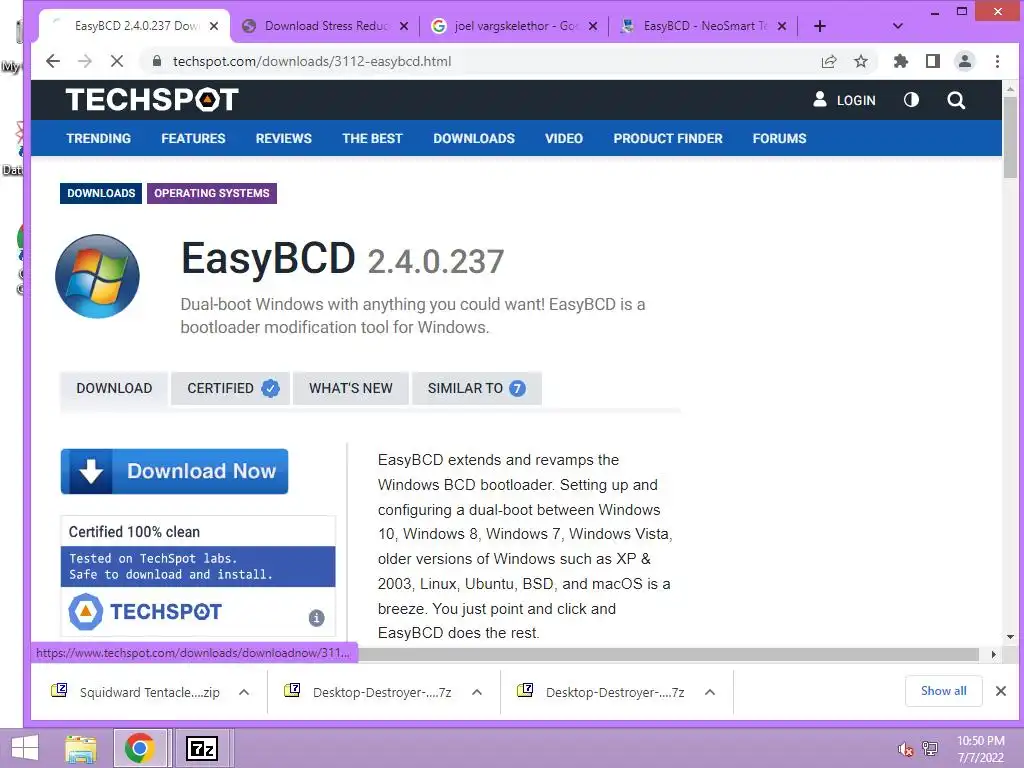This screenshot has height=768, width=1024.
Task: Close the Download Stress Reducer tab
Action: 404,26
